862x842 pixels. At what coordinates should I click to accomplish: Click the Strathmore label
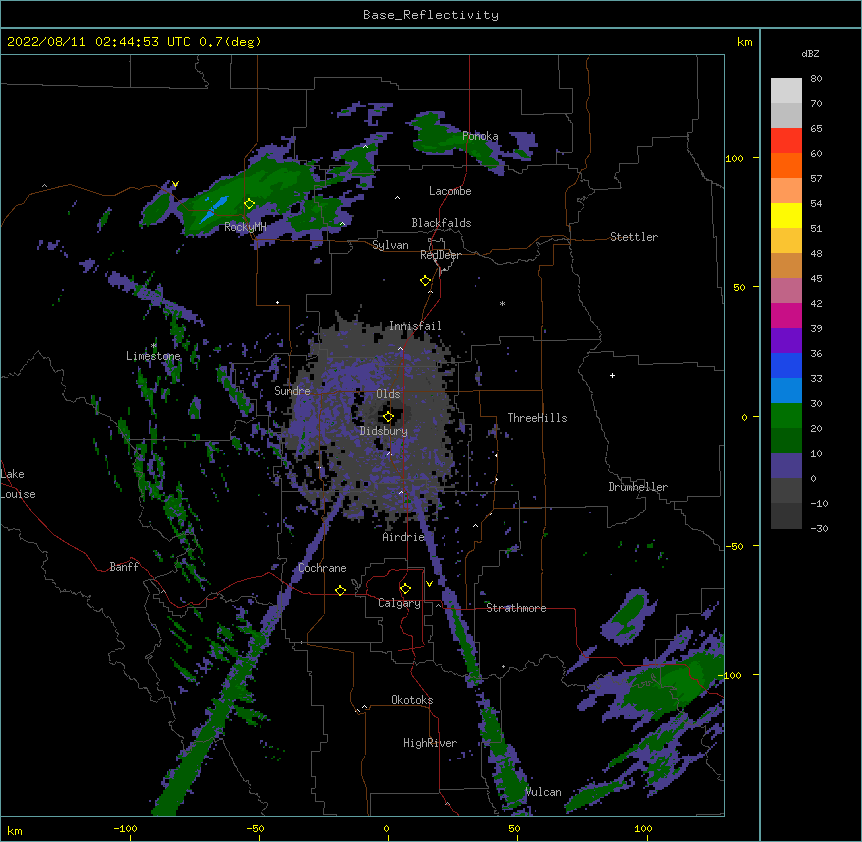(516, 608)
